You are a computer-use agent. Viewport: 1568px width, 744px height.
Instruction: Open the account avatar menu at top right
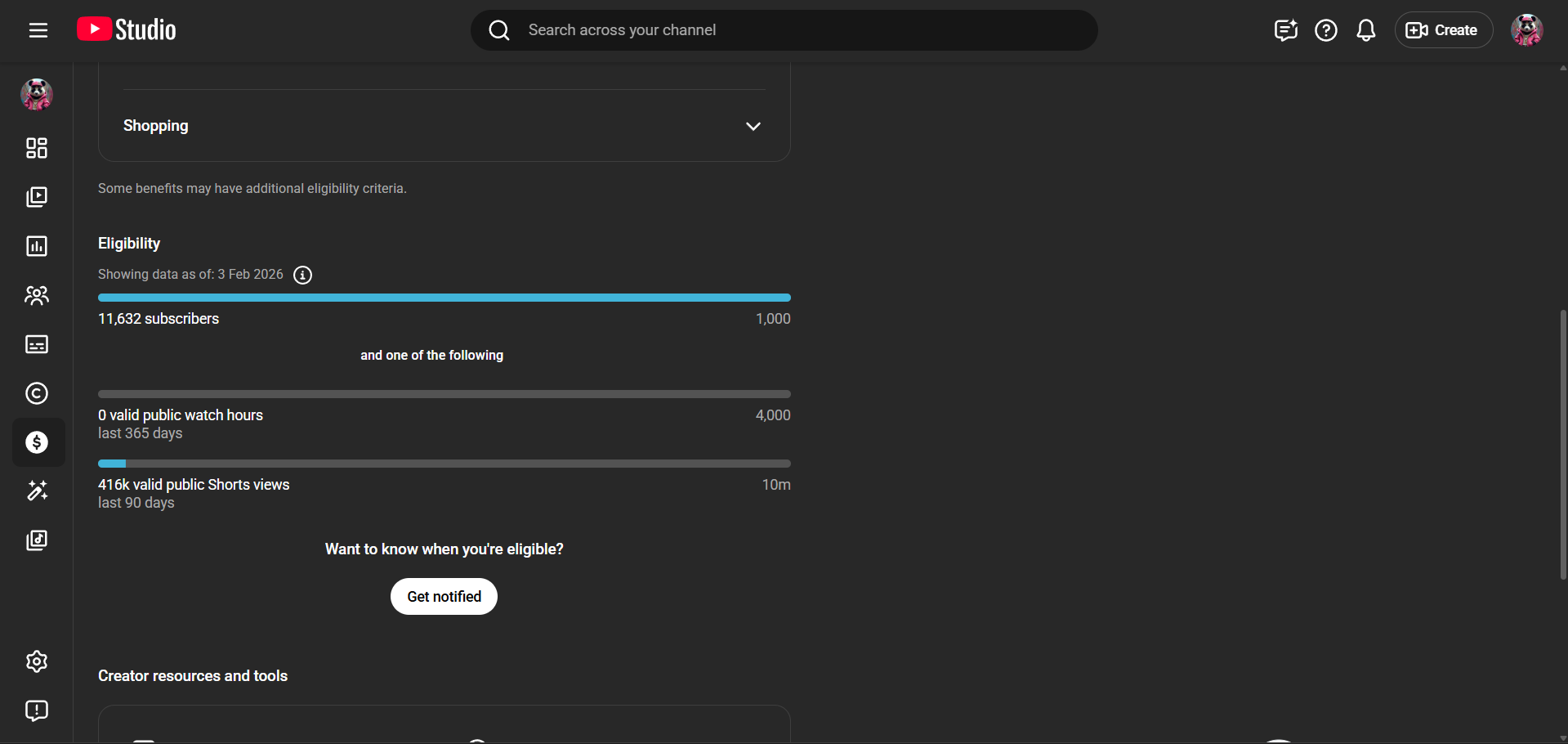pyautogui.click(x=1526, y=30)
